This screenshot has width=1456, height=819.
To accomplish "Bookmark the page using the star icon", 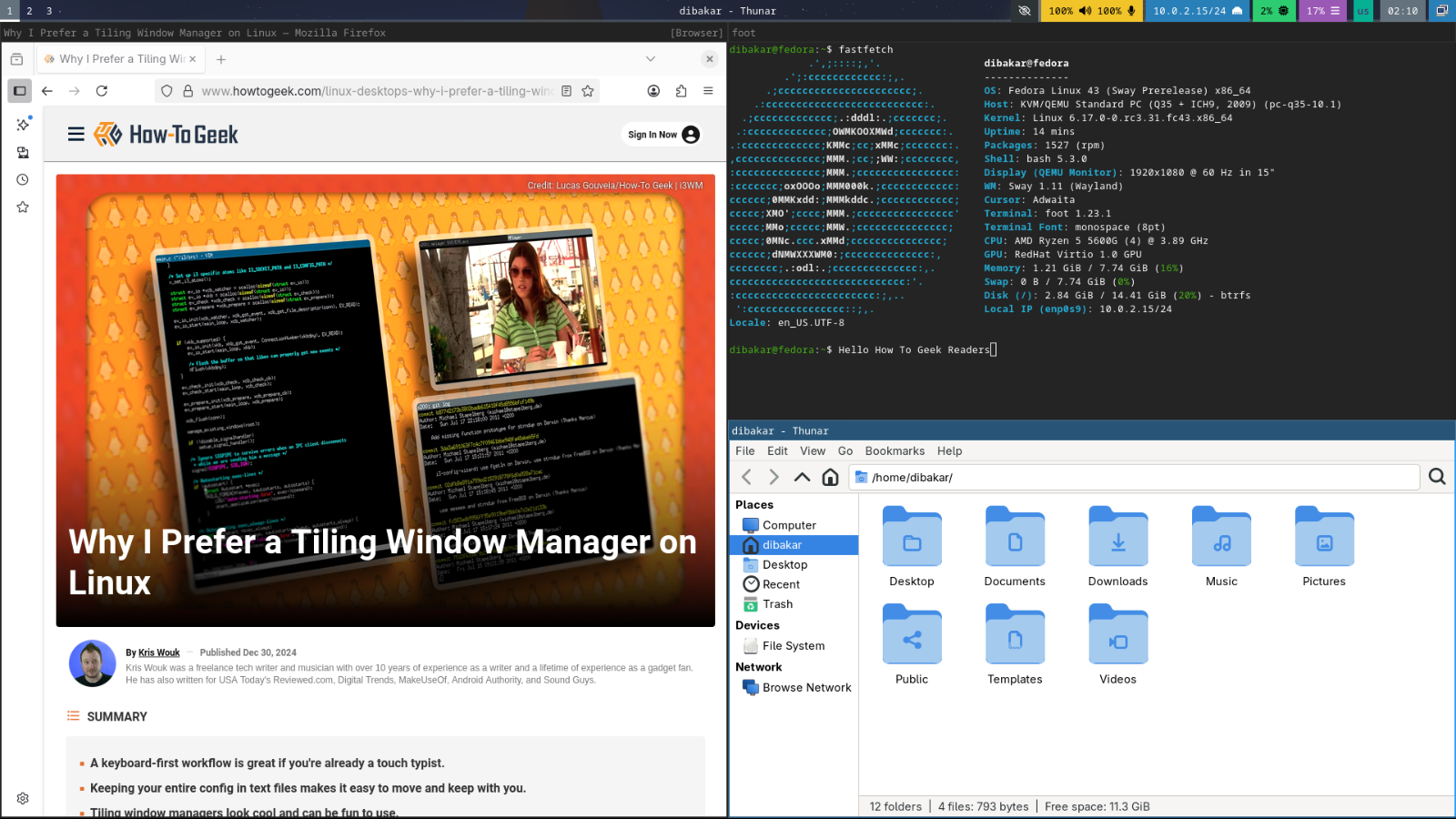I will [588, 91].
